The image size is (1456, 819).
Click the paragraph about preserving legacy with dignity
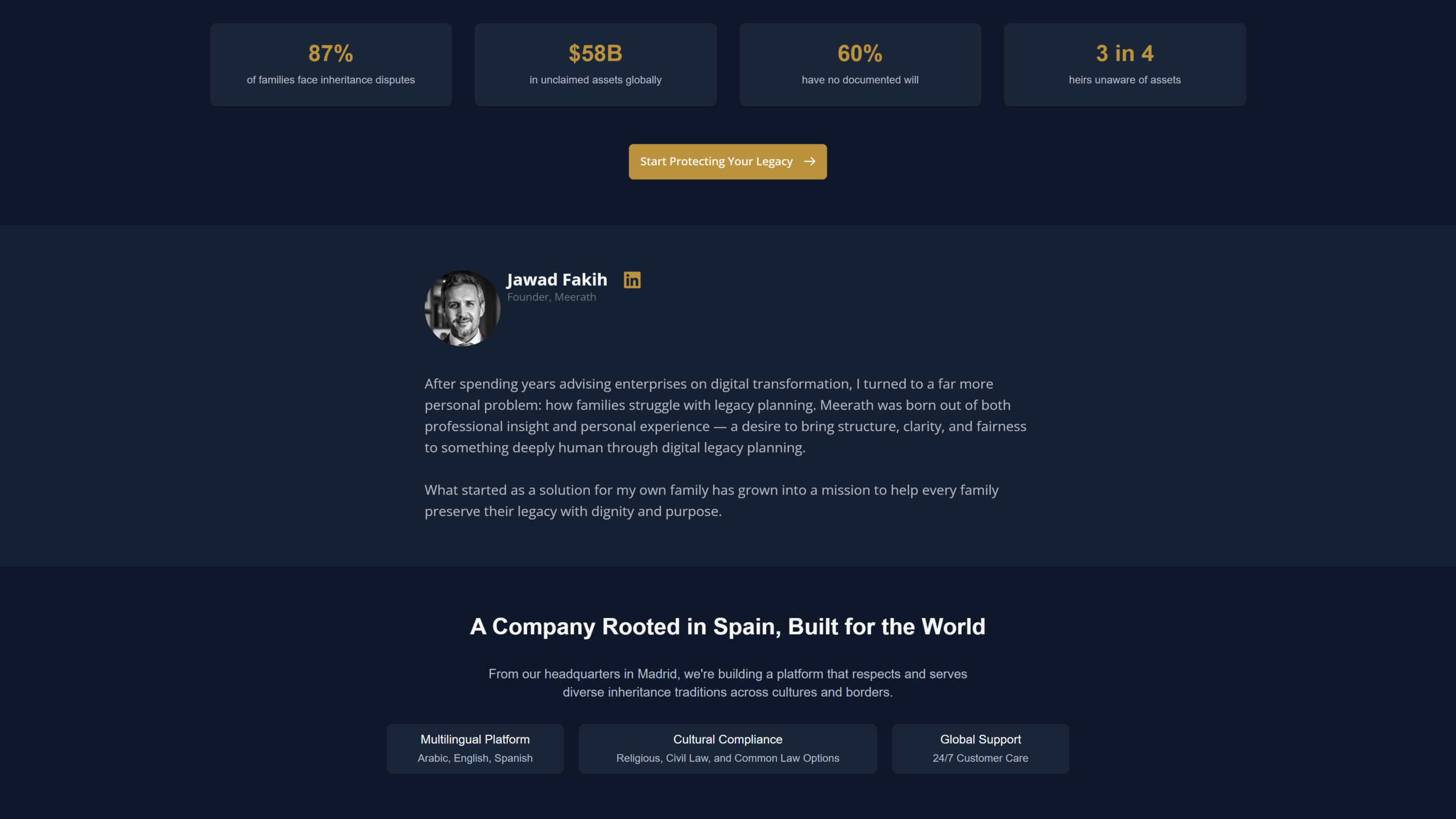click(x=712, y=500)
